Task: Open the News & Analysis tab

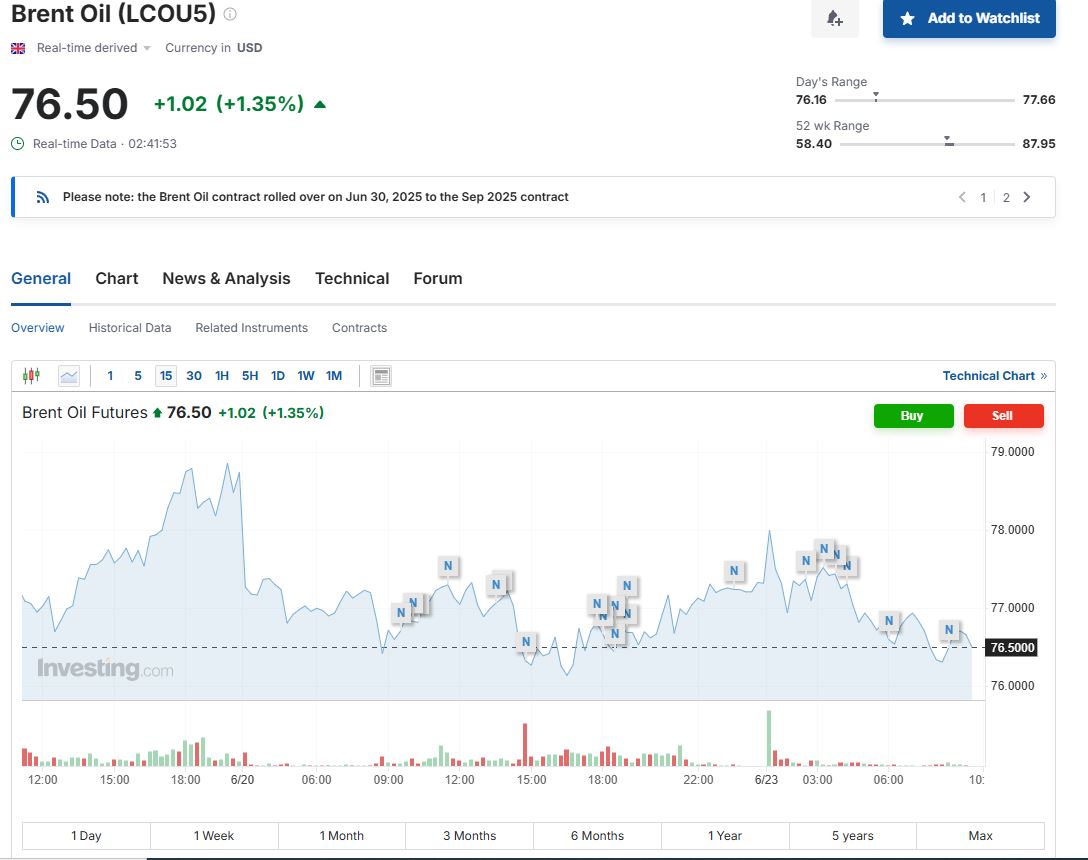Action: [226, 279]
